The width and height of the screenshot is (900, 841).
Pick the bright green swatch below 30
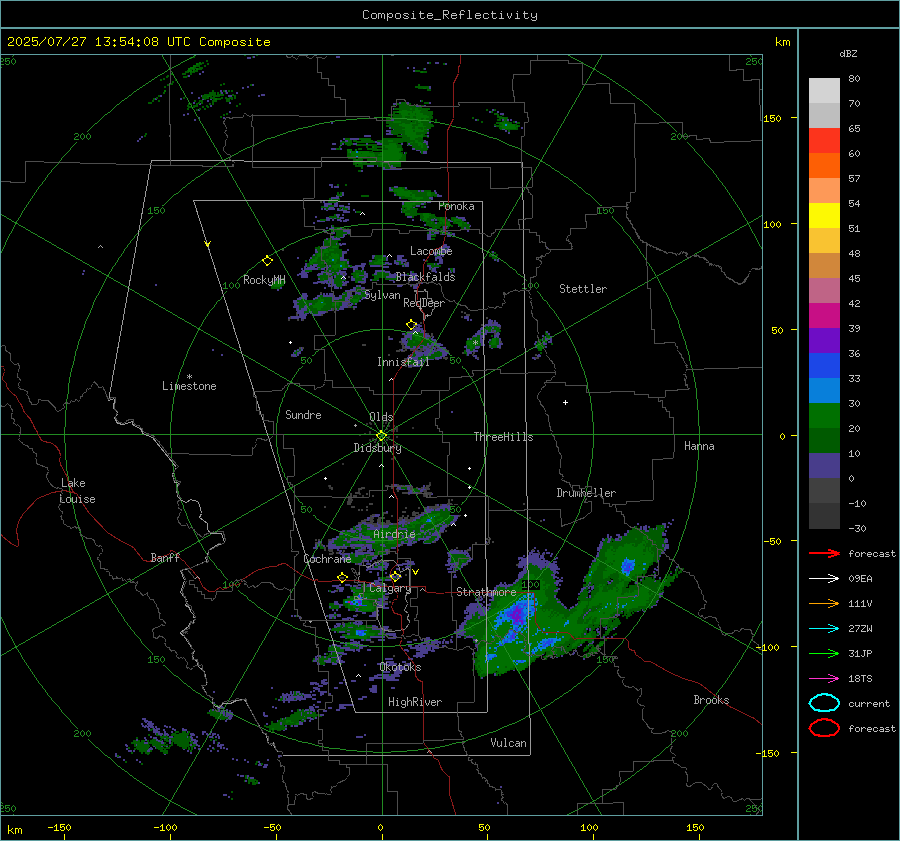point(824,416)
